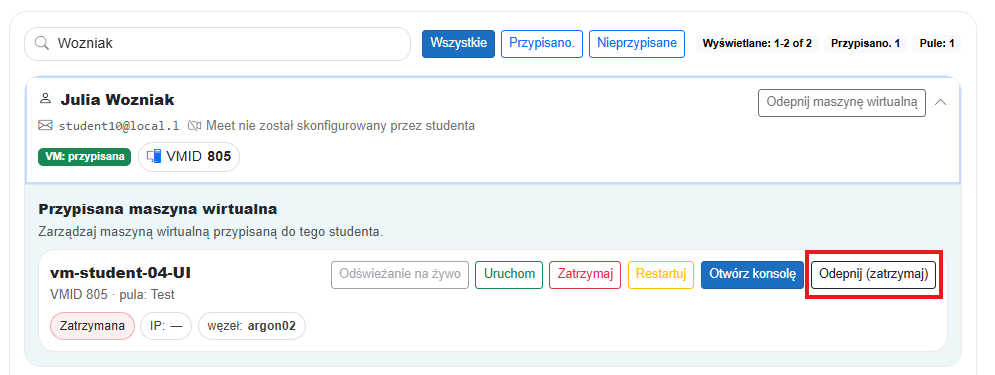The width and height of the screenshot is (995, 375).
Task: Click the Przypisano. 1 counter badge
Action: 866,44
